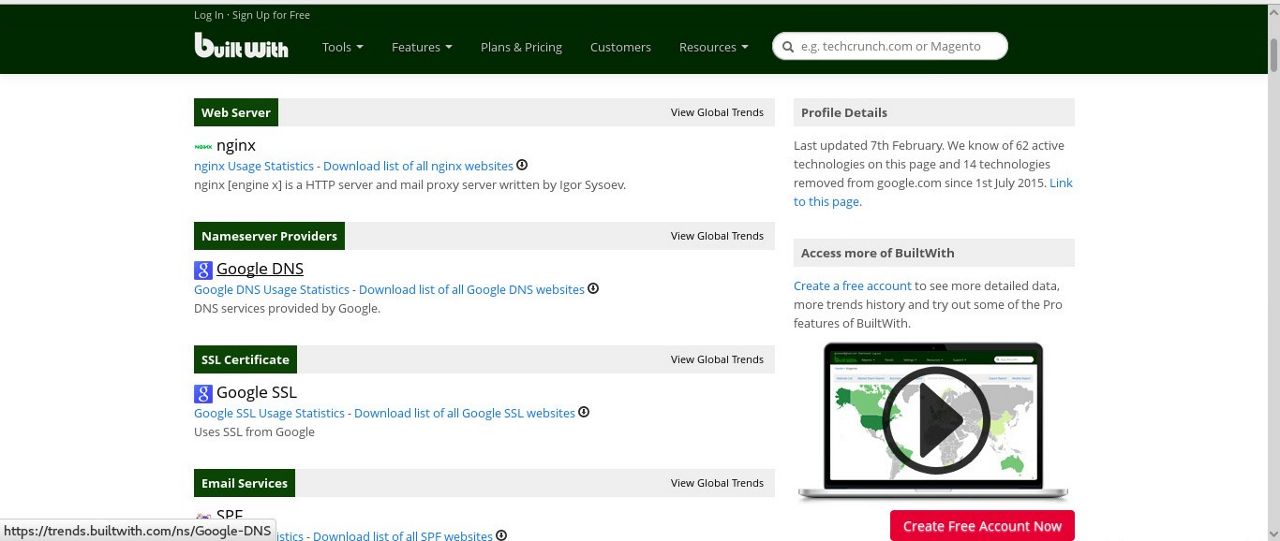Click the Web Server category label
1280x541 pixels.
click(236, 113)
